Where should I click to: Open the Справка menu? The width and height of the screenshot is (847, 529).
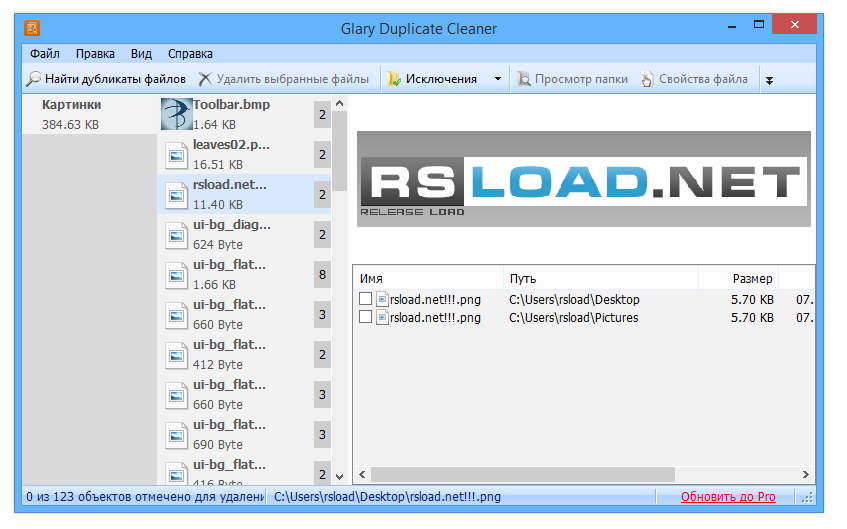(x=190, y=54)
